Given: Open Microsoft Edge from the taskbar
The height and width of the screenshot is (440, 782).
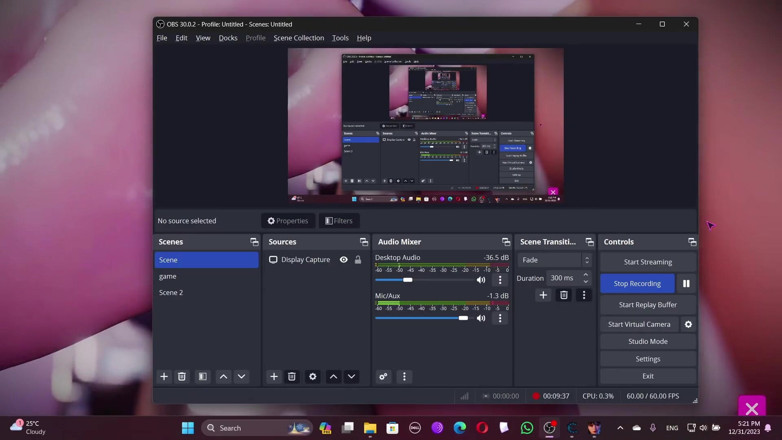Looking at the screenshot, I should (x=460, y=428).
